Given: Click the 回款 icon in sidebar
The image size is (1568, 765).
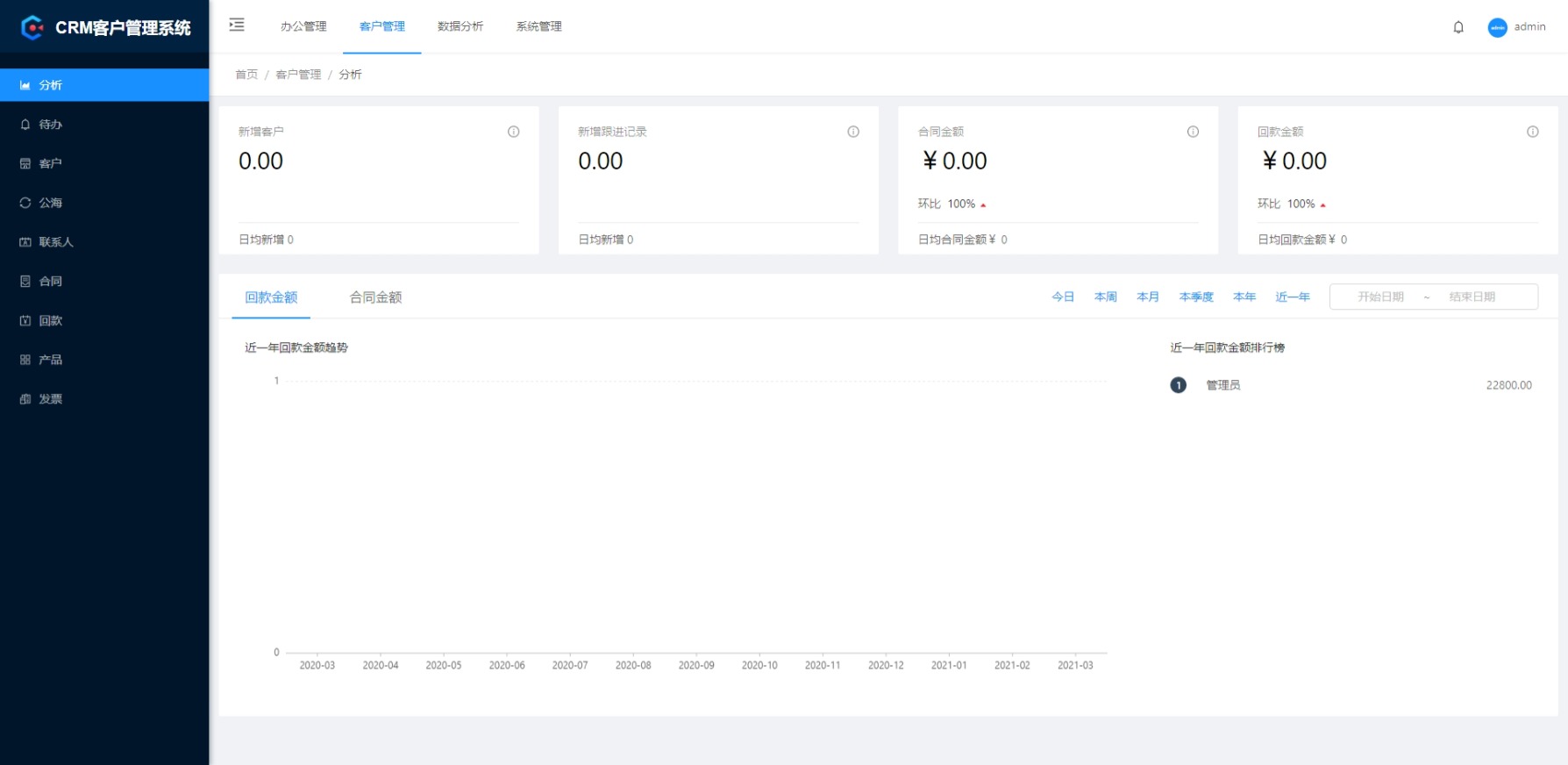Looking at the screenshot, I should (25, 321).
